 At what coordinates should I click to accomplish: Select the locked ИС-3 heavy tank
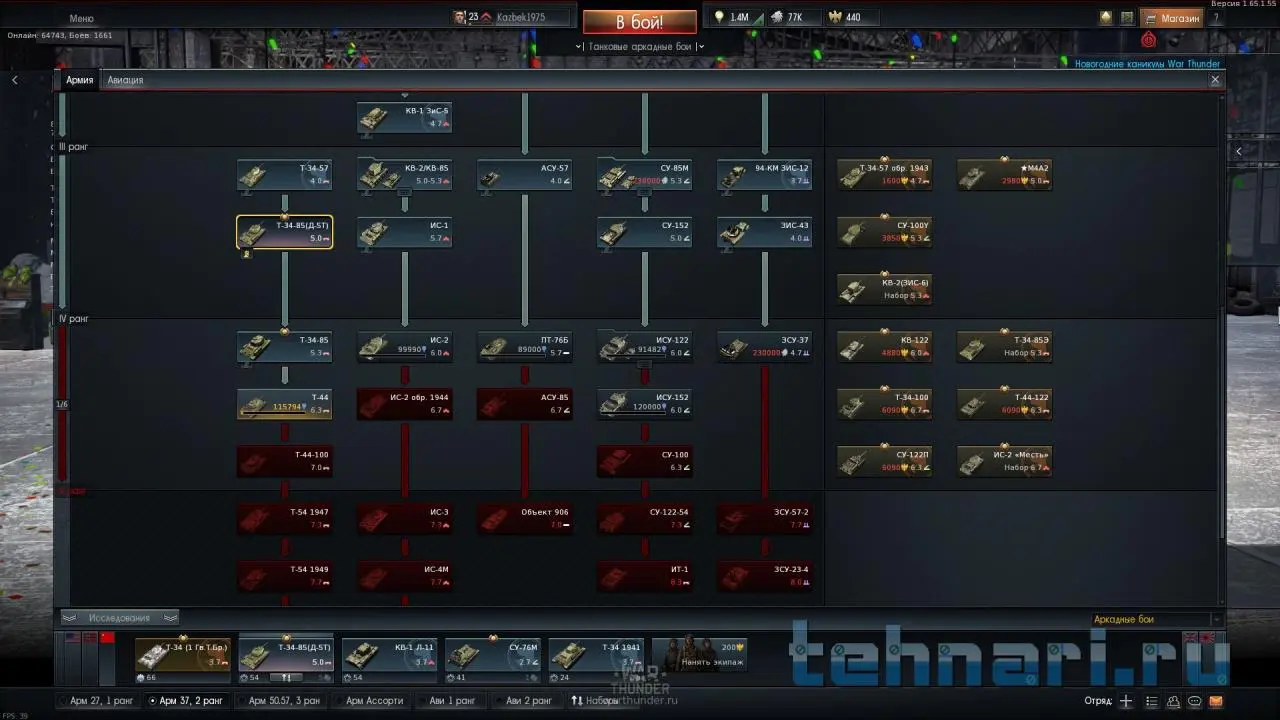(405, 519)
